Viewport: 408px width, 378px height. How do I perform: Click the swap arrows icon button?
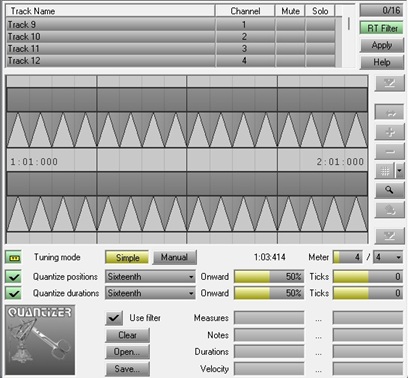pos(389,112)
